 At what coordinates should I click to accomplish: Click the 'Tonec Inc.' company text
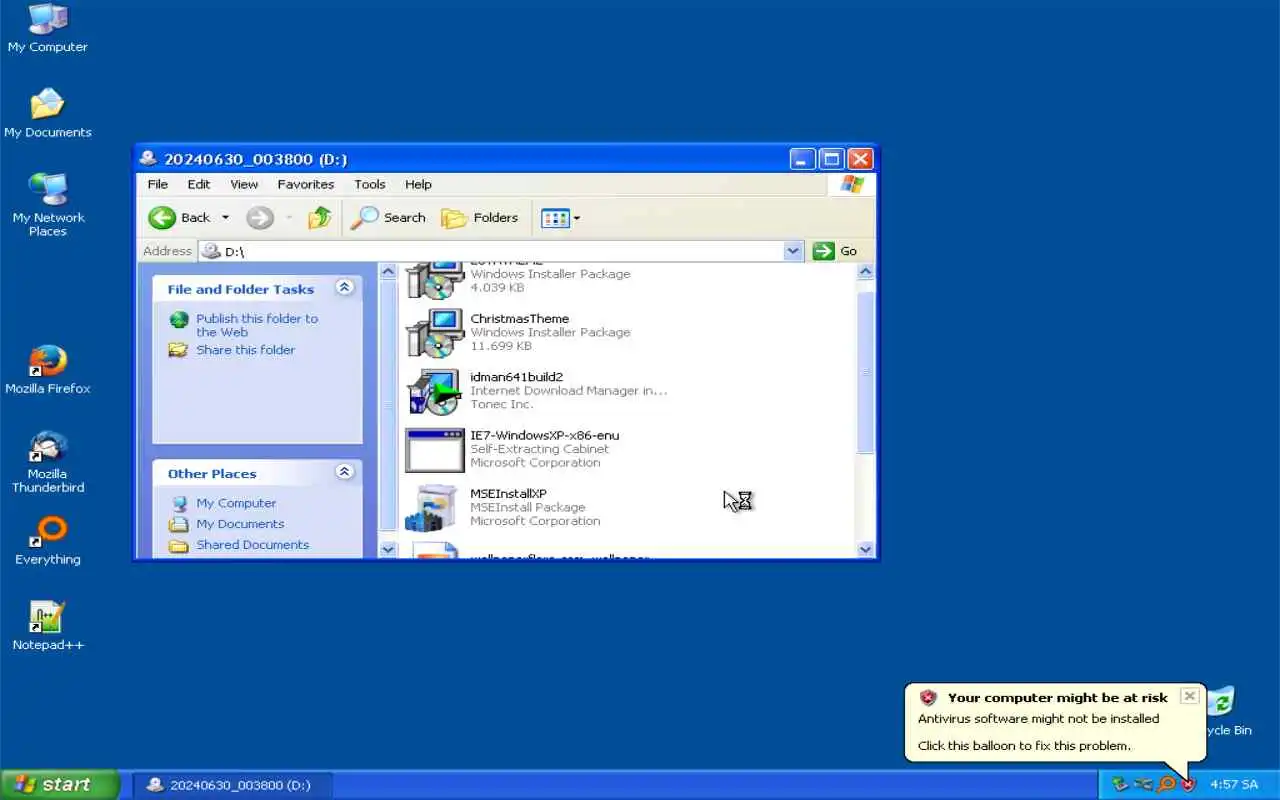[x=501, y=404]
